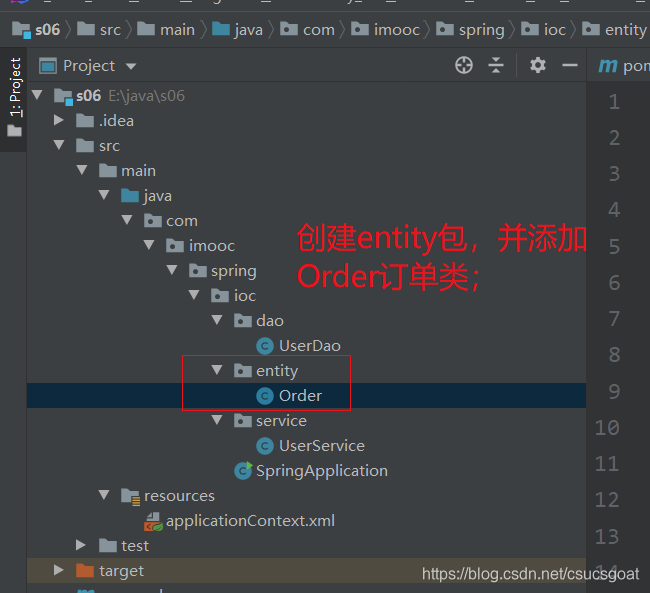Collapse the entity package arrow
This screenshot has width=650, height=593.
217,370
